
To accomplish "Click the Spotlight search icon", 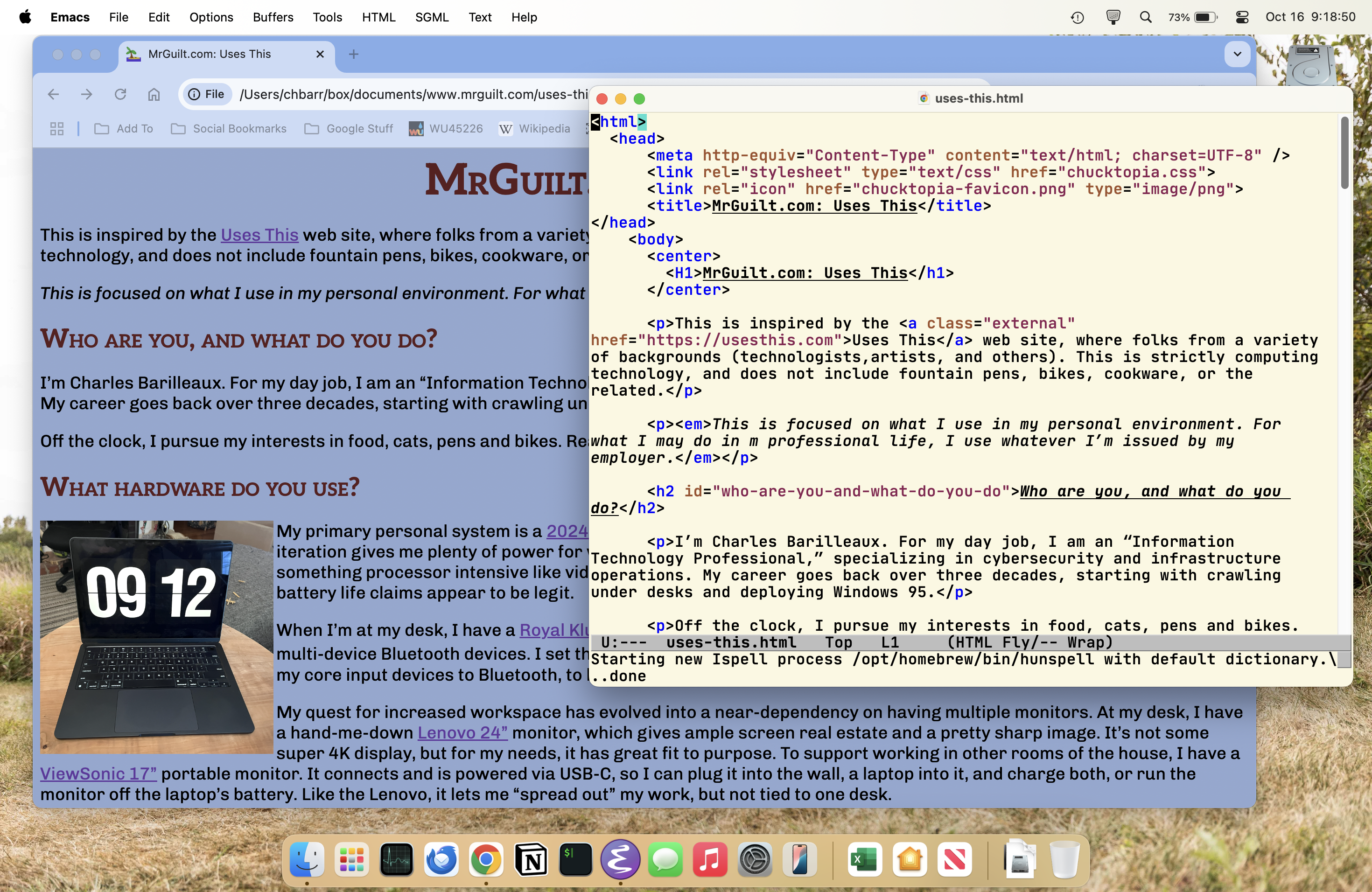I will [1146, 17].
